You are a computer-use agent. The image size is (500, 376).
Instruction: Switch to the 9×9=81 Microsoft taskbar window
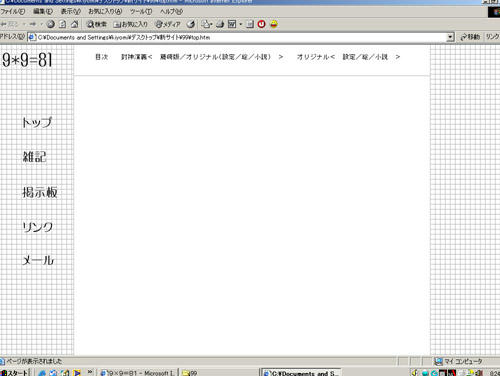(x=138, y=373)
